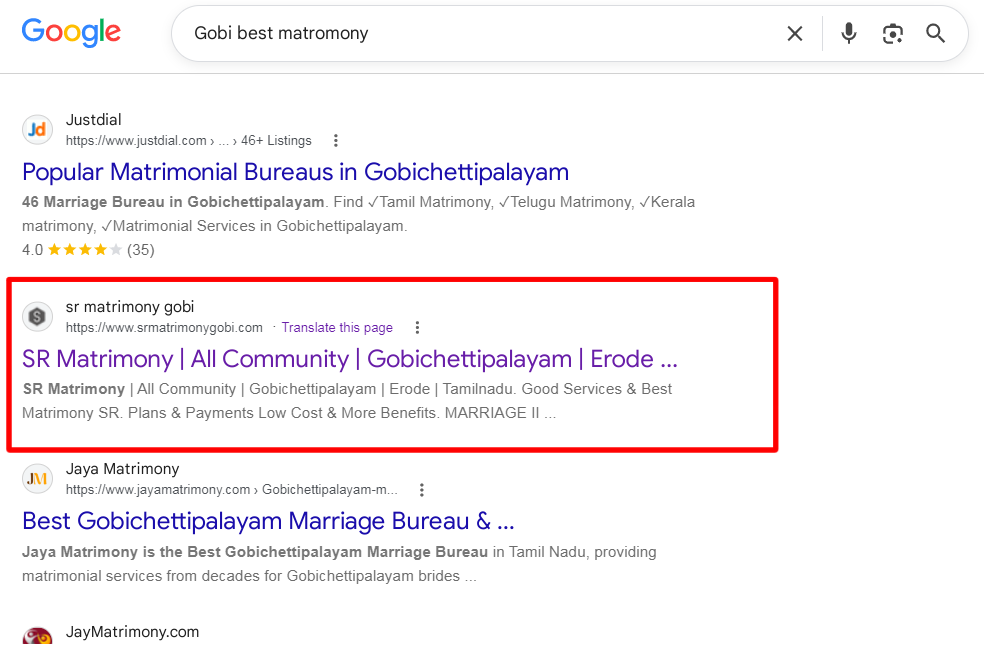This screenshot has height=650, width=984.
Task: Click the jayamatrimony.com URL breadcrumb
Action: (x=232, y=490)
